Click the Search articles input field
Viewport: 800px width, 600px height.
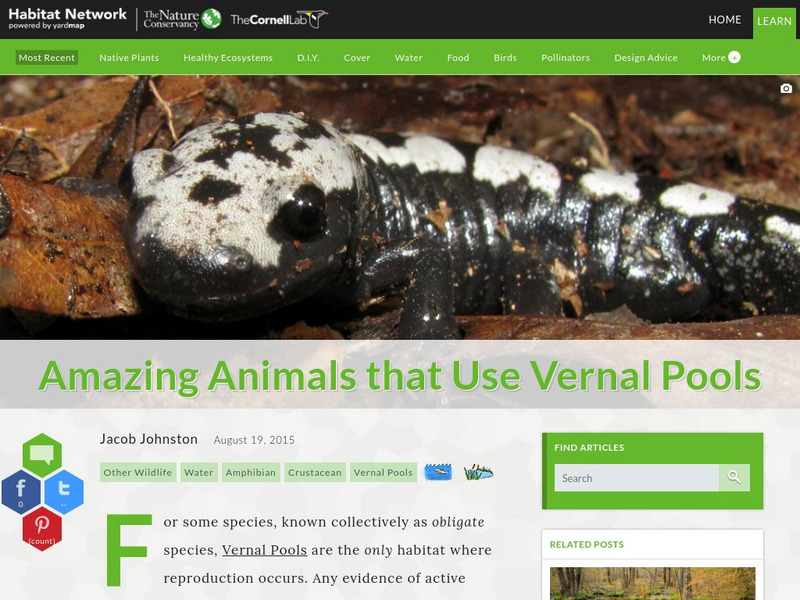pyautogui.click(x=636, y=478)
